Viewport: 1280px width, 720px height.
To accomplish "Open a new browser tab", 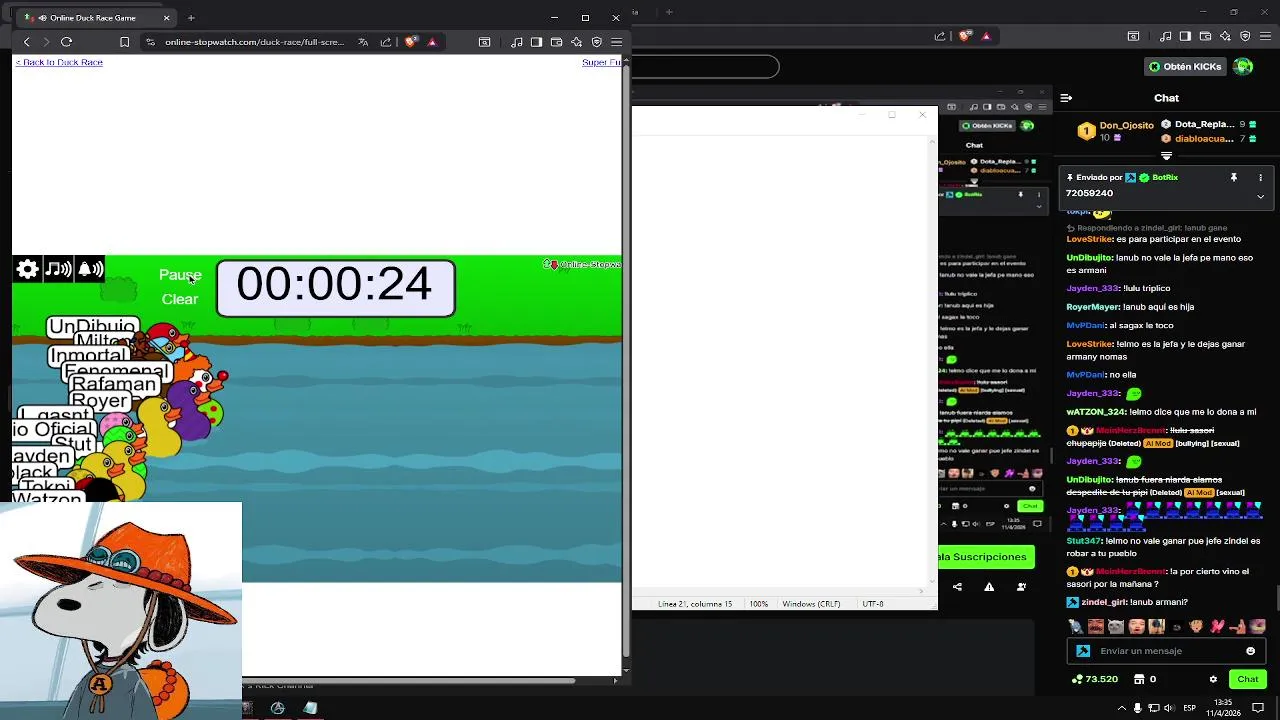I will point(191,18).
